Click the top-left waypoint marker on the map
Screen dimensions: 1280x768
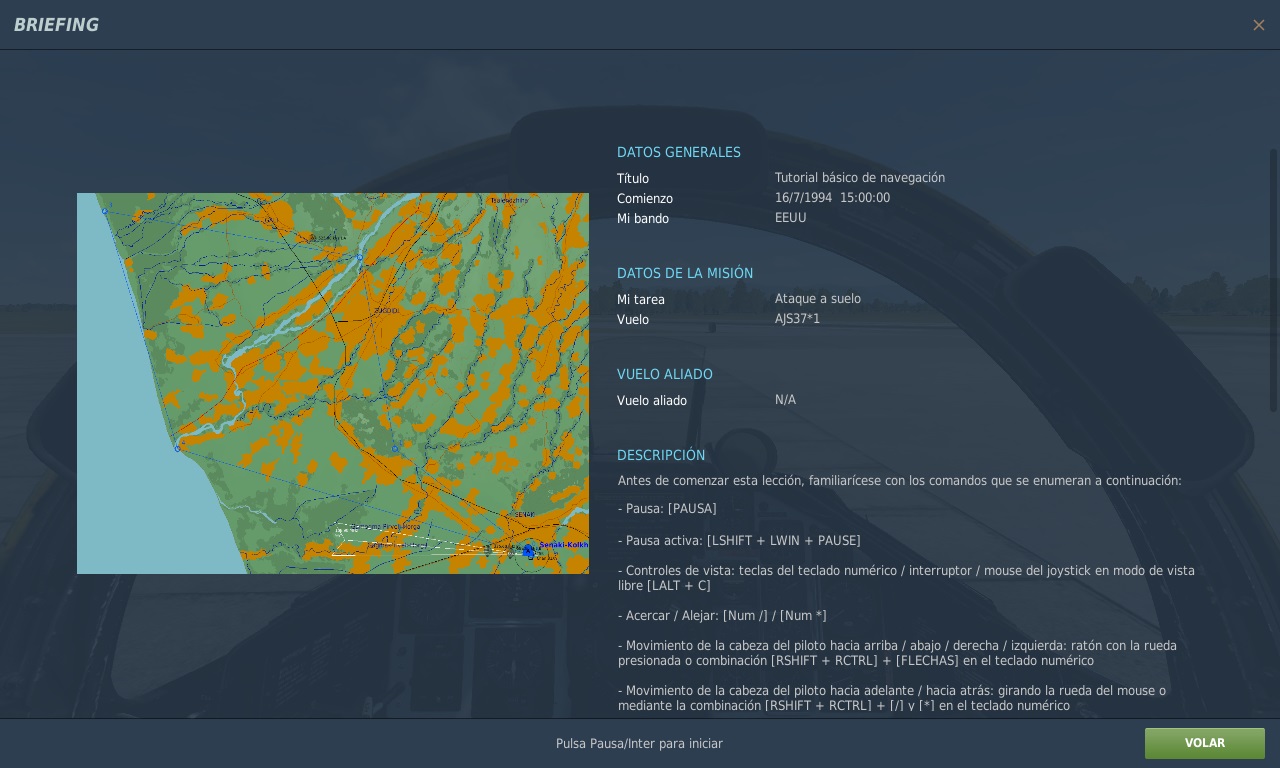[x=105, y=211]
